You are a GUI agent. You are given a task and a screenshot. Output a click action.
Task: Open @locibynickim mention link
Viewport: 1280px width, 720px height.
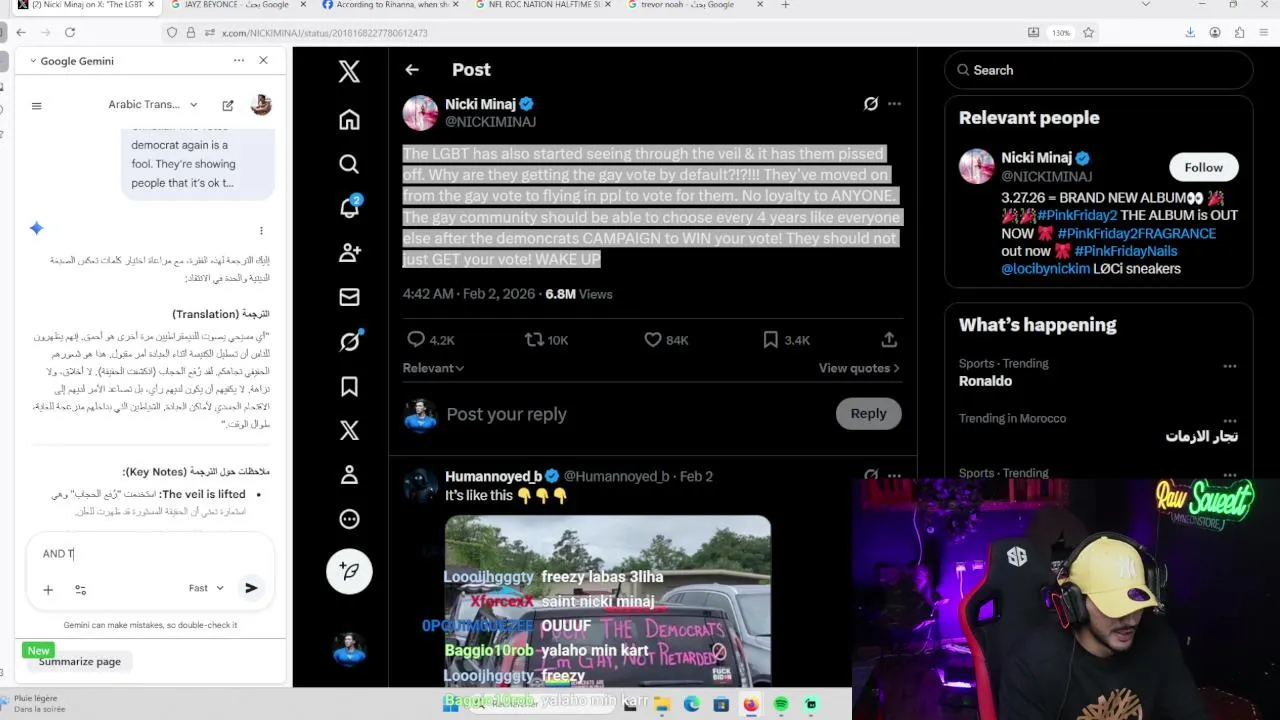(1046, 268)
